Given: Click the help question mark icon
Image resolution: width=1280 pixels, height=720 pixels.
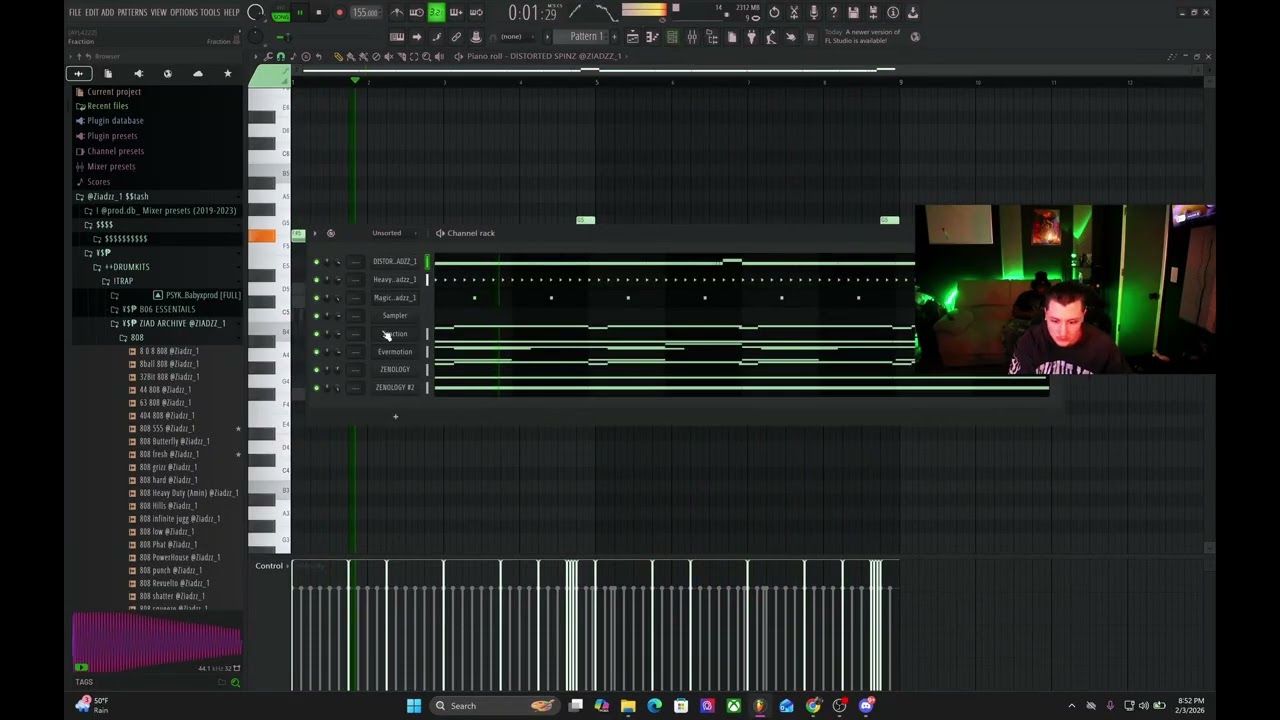Looking at the screenshot, I should (833, 13).
